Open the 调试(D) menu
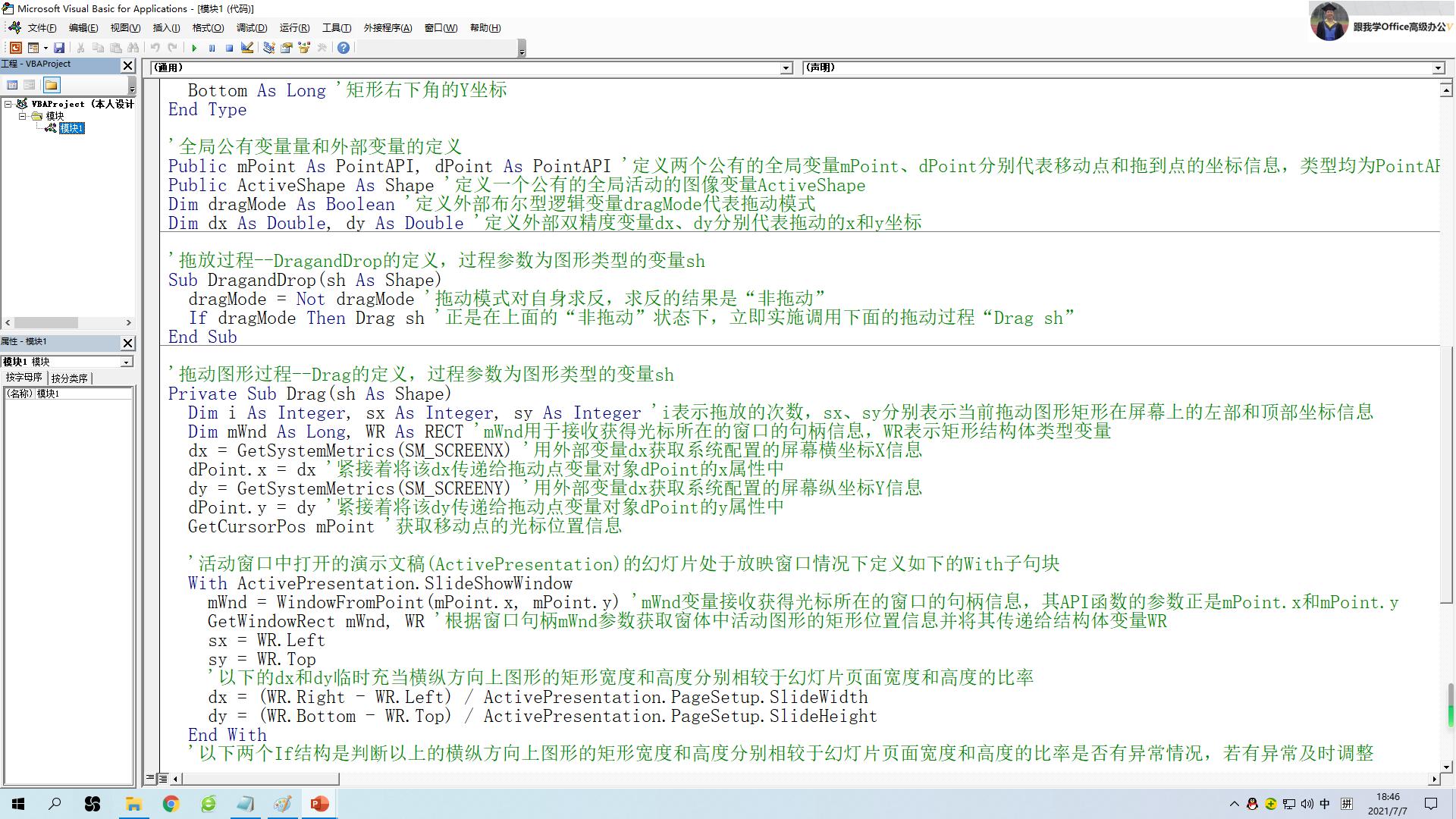Screen dimensions: 1456x819 click(251, 28)
